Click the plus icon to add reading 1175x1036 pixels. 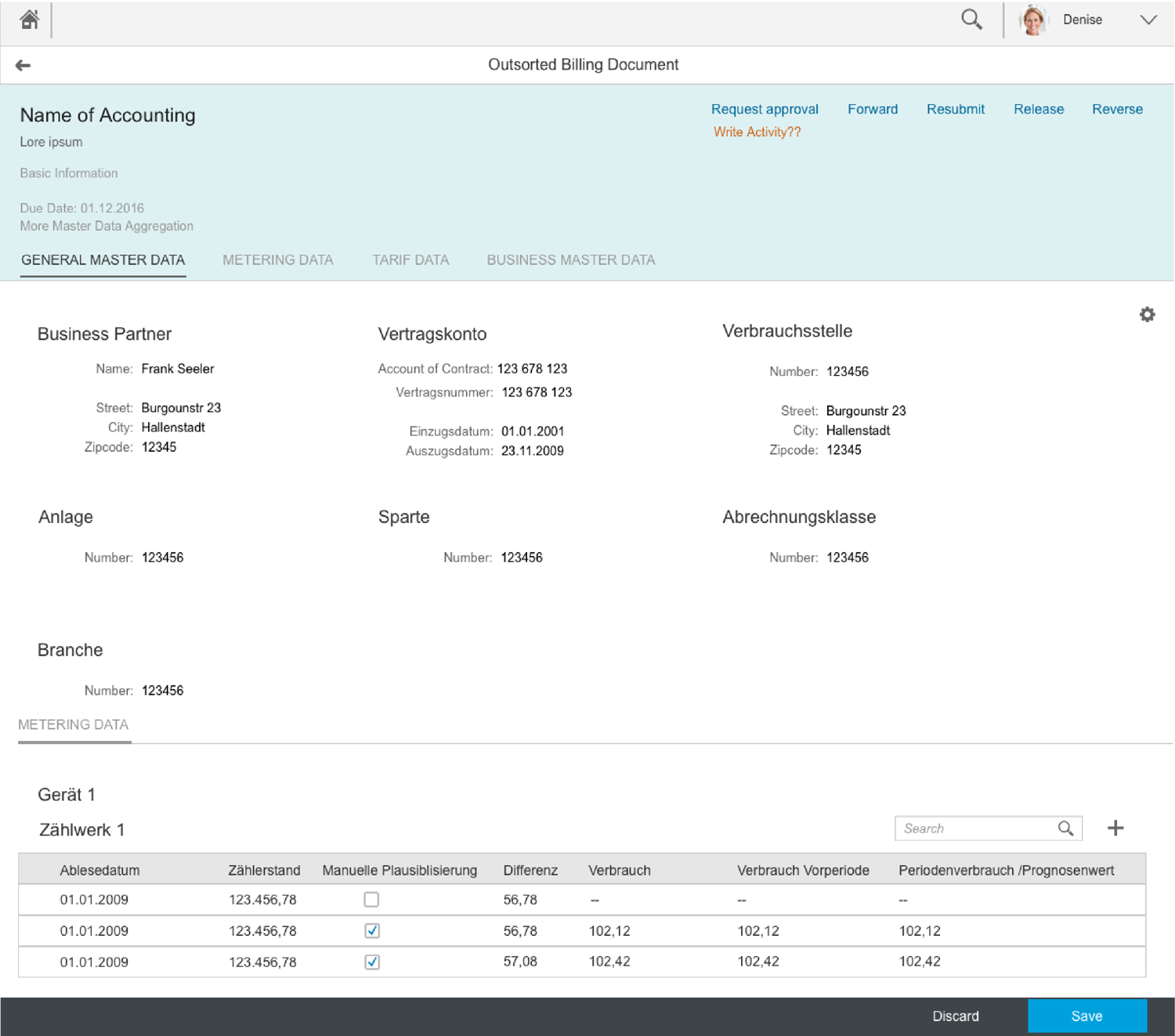(x=1115, y=828)
